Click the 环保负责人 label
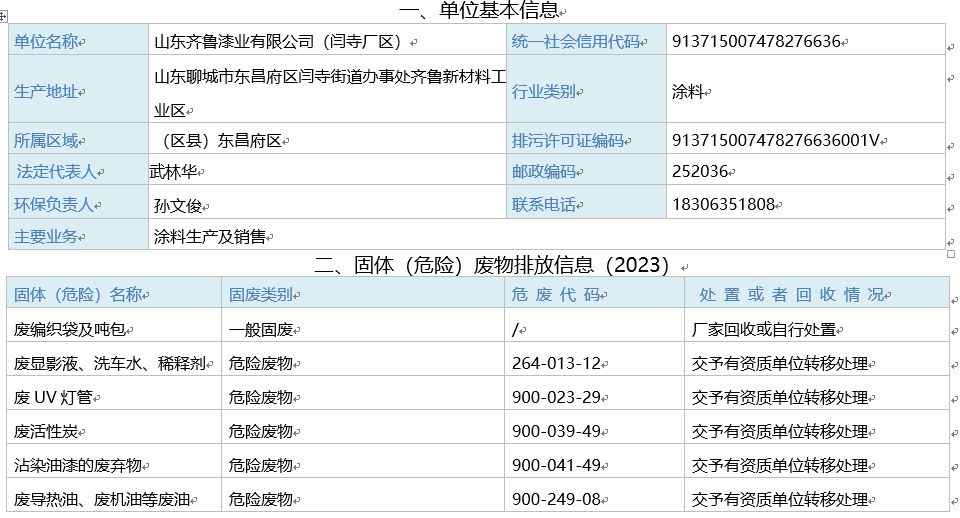 click(x=54, y=205)
